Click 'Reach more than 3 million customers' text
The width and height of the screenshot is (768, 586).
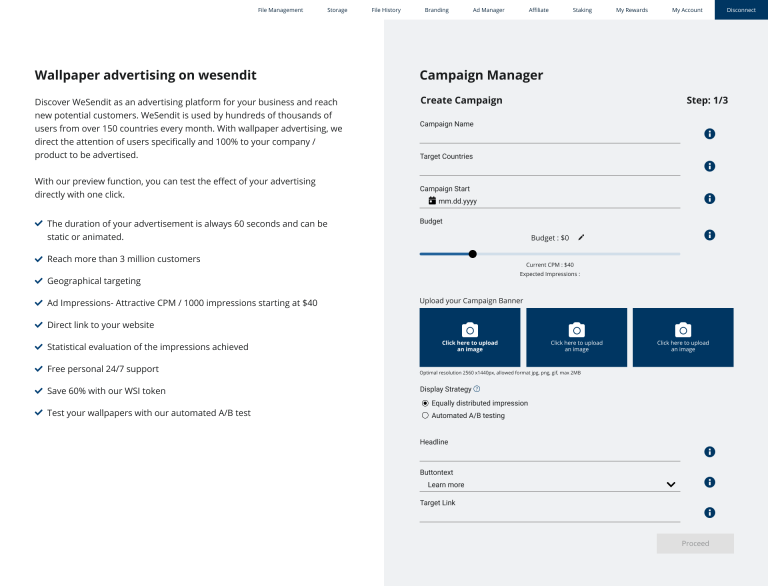123,259
